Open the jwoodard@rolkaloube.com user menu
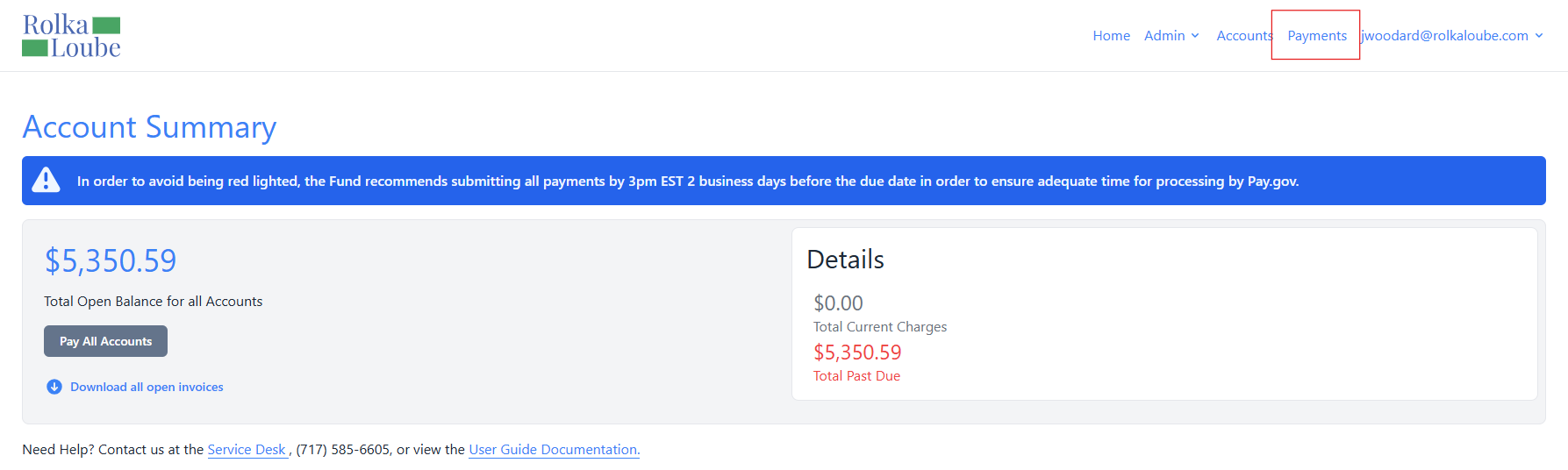The width and height of the screenshot is (1568, 470). [x=1452, y=36]
